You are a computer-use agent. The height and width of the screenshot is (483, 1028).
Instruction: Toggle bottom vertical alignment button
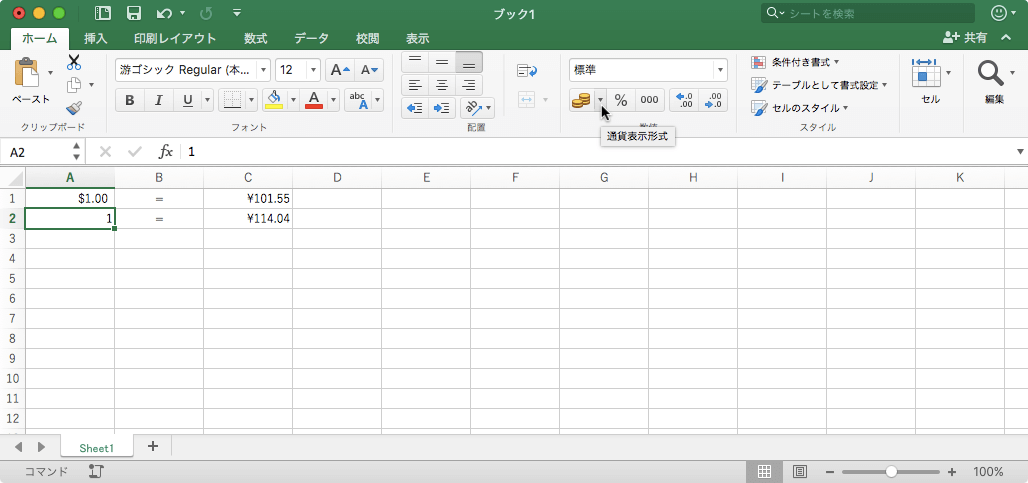click(469, 62)
